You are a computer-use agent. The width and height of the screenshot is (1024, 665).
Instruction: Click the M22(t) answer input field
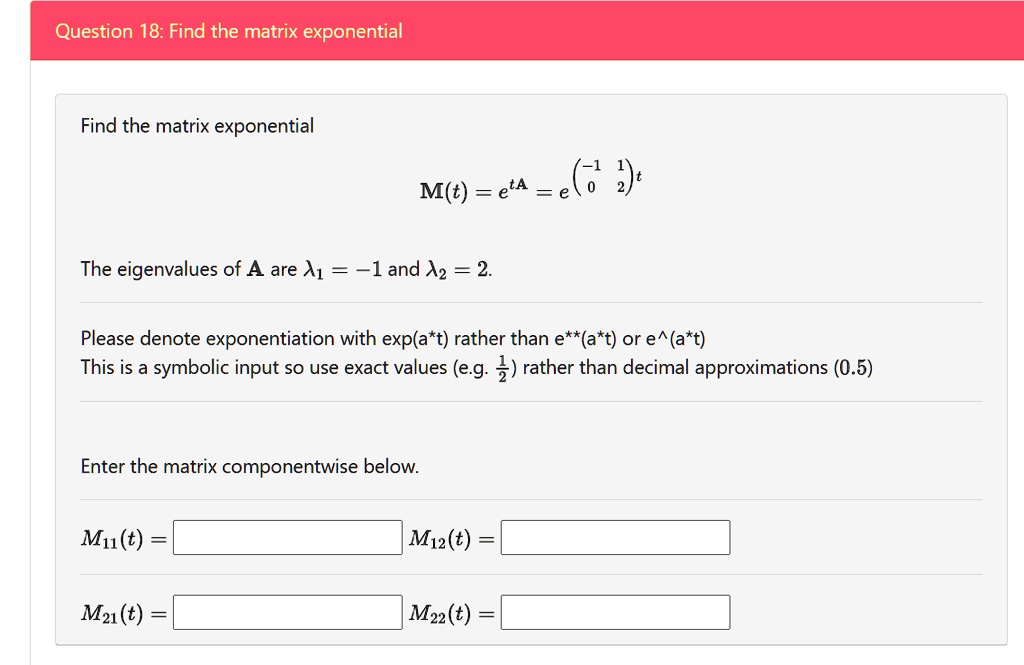(x=615, y=612)
